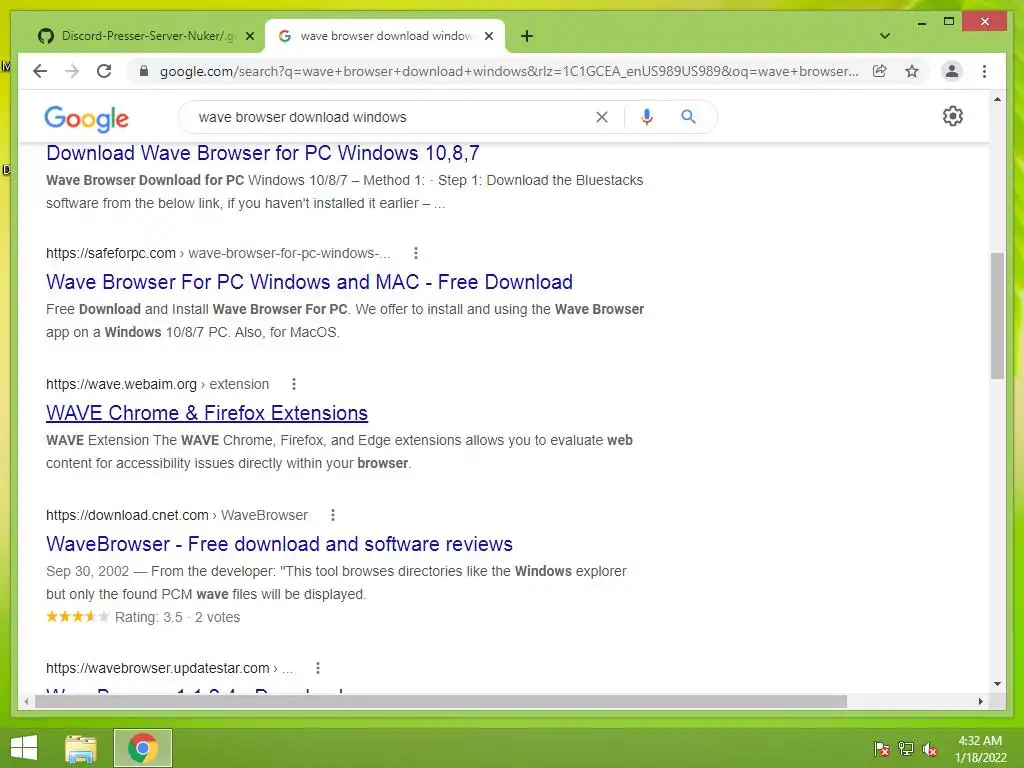Screen dimensions: 1024x768
Task: Reload the current page
Action: (104, 71)
